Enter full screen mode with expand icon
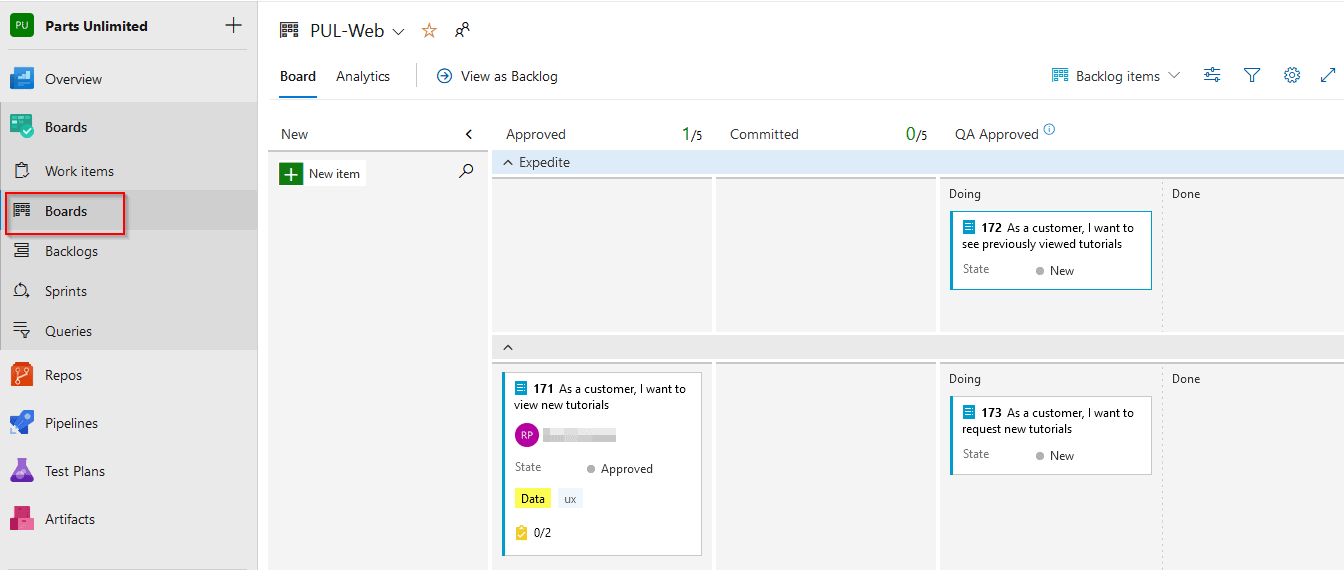Screen dimensions: 1344x570 pyautogui.click(x=1329, y=75)
